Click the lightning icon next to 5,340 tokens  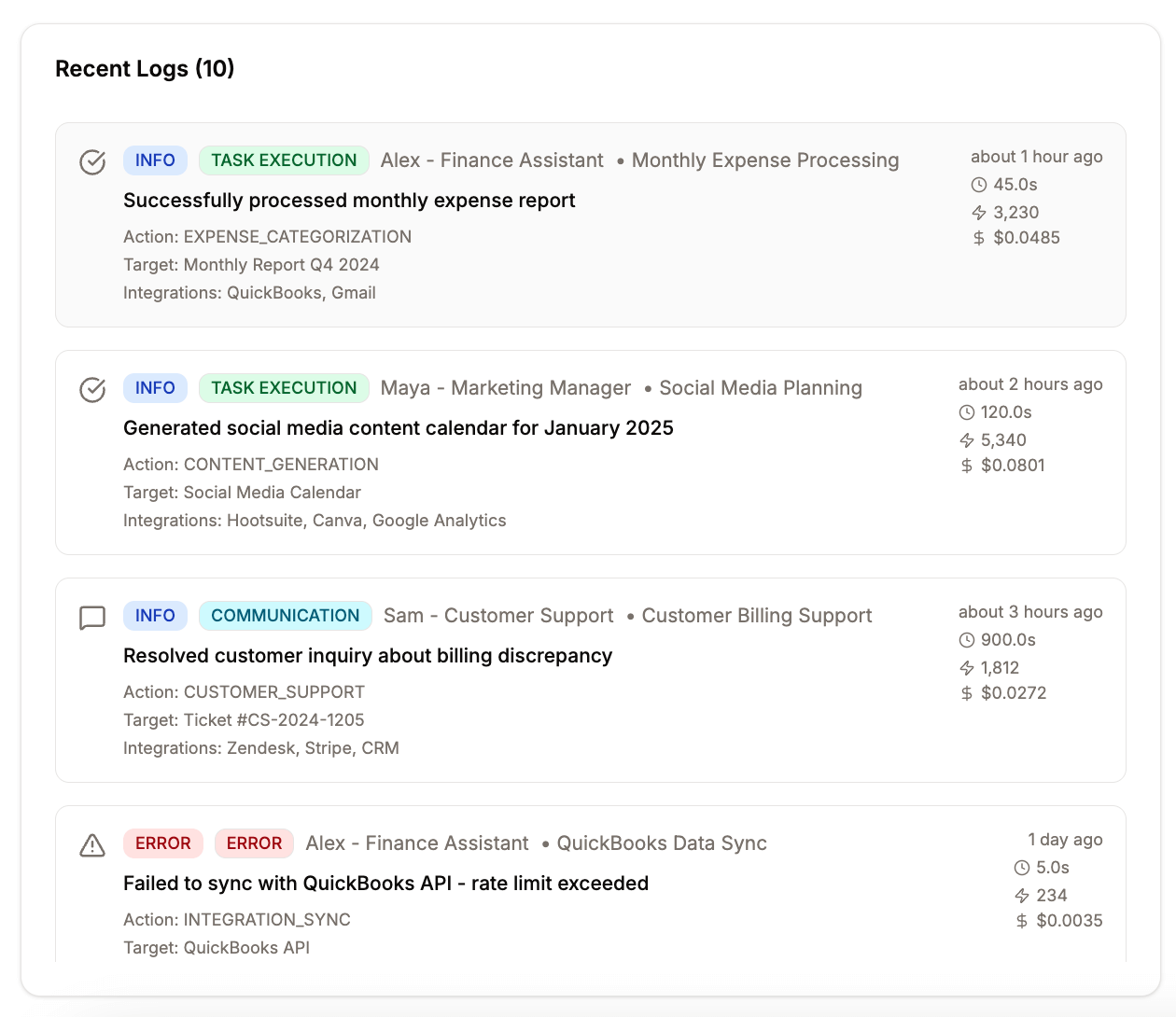tap(968, 439)
